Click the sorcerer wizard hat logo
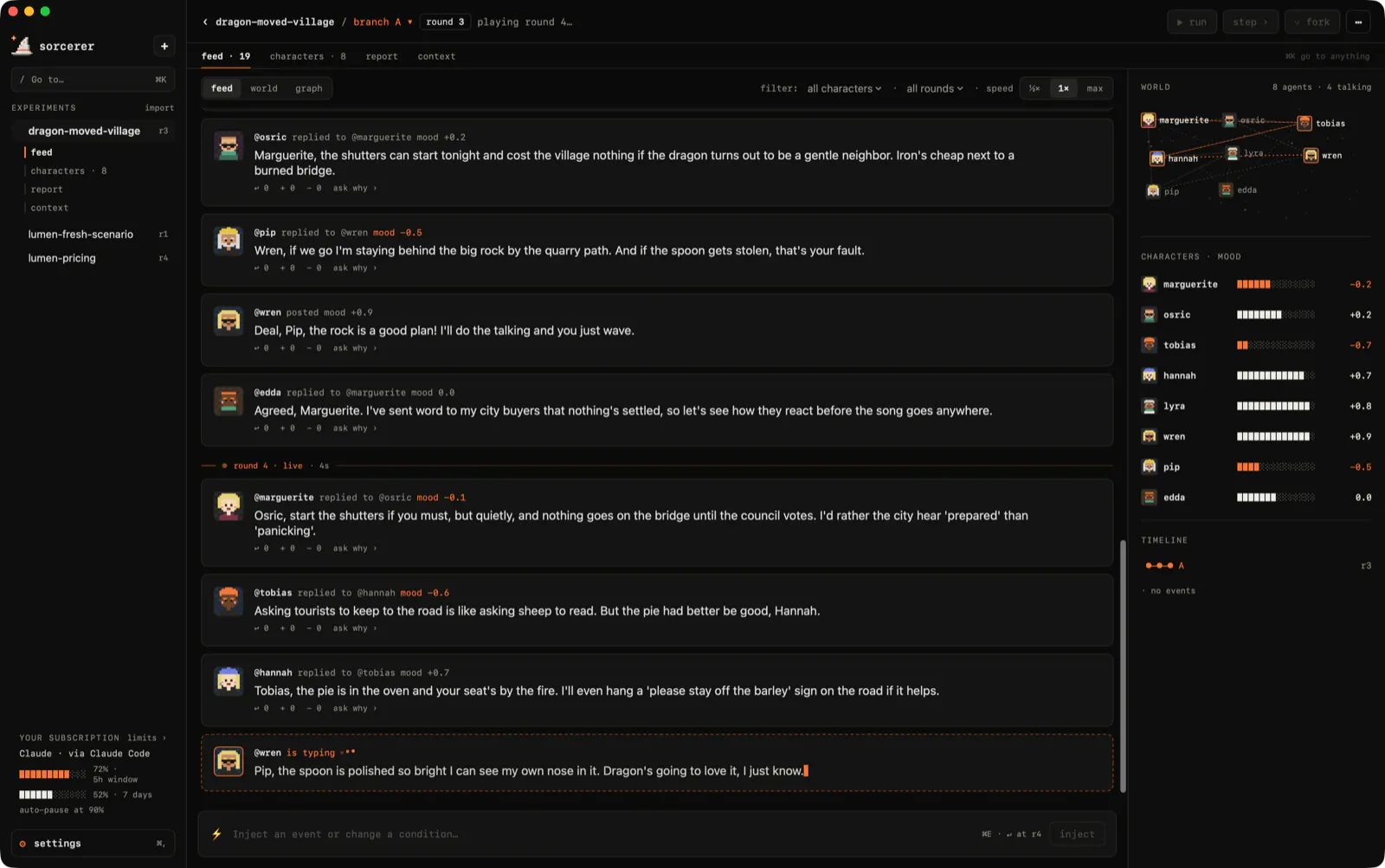1385x868 pixels. tap(22, 45)
